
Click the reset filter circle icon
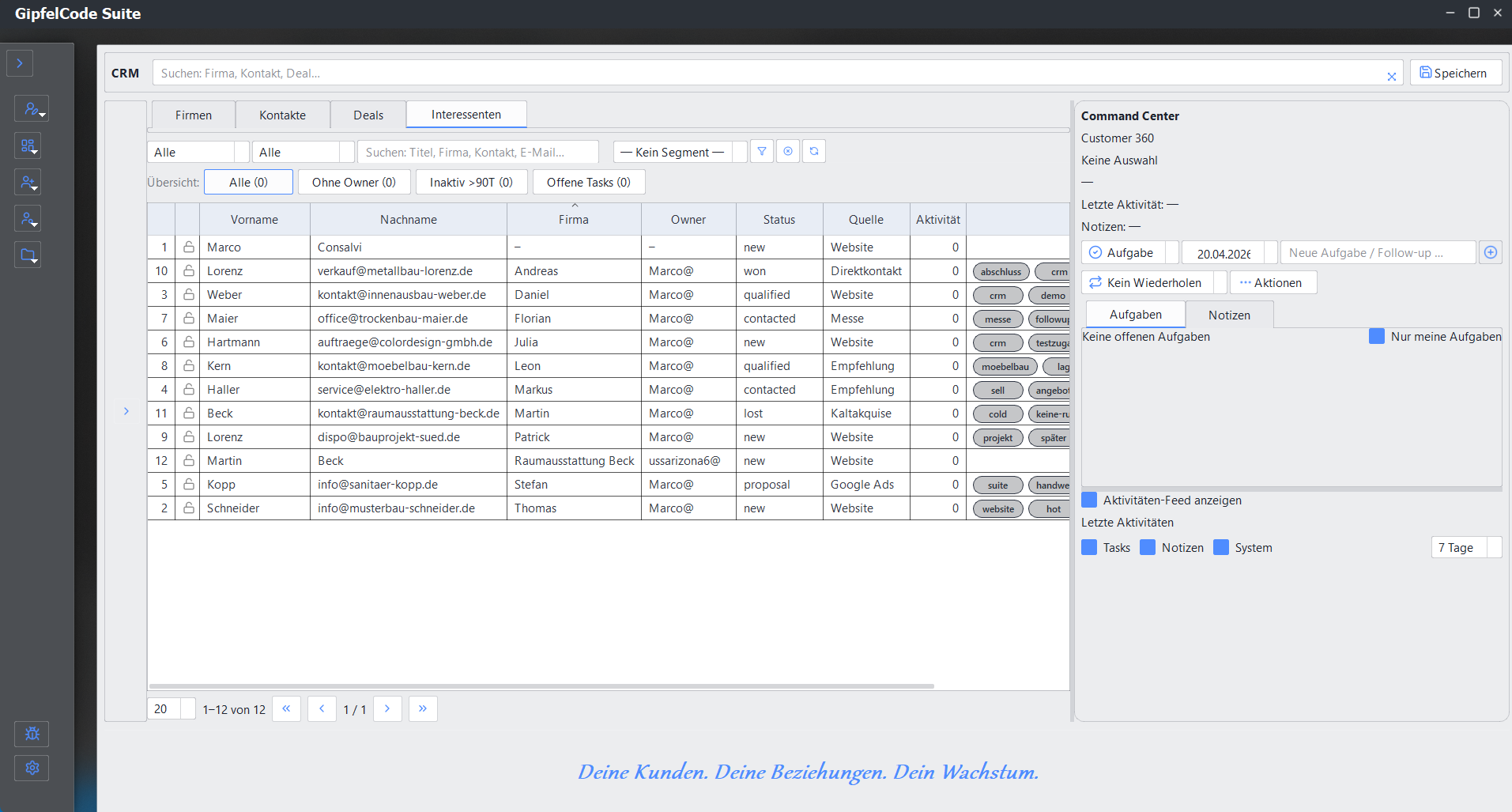pos(788,151)
